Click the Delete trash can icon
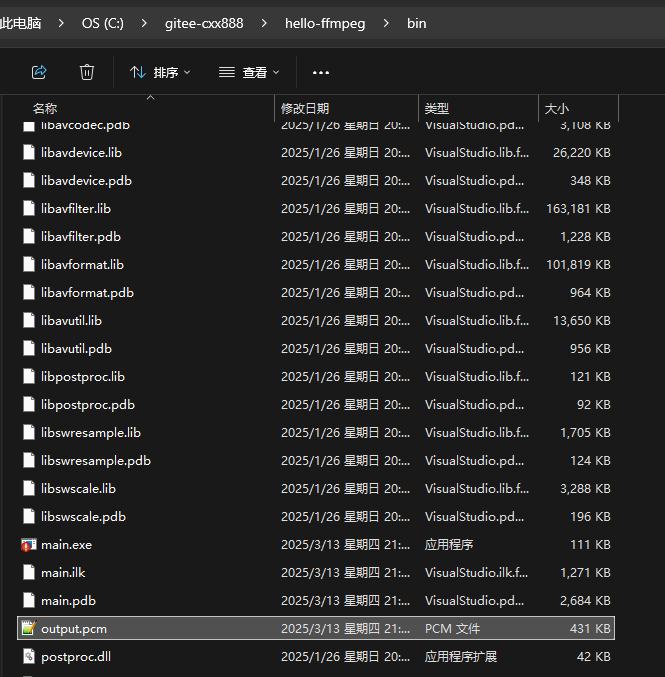The image size is (665, 677). [86, 72]
